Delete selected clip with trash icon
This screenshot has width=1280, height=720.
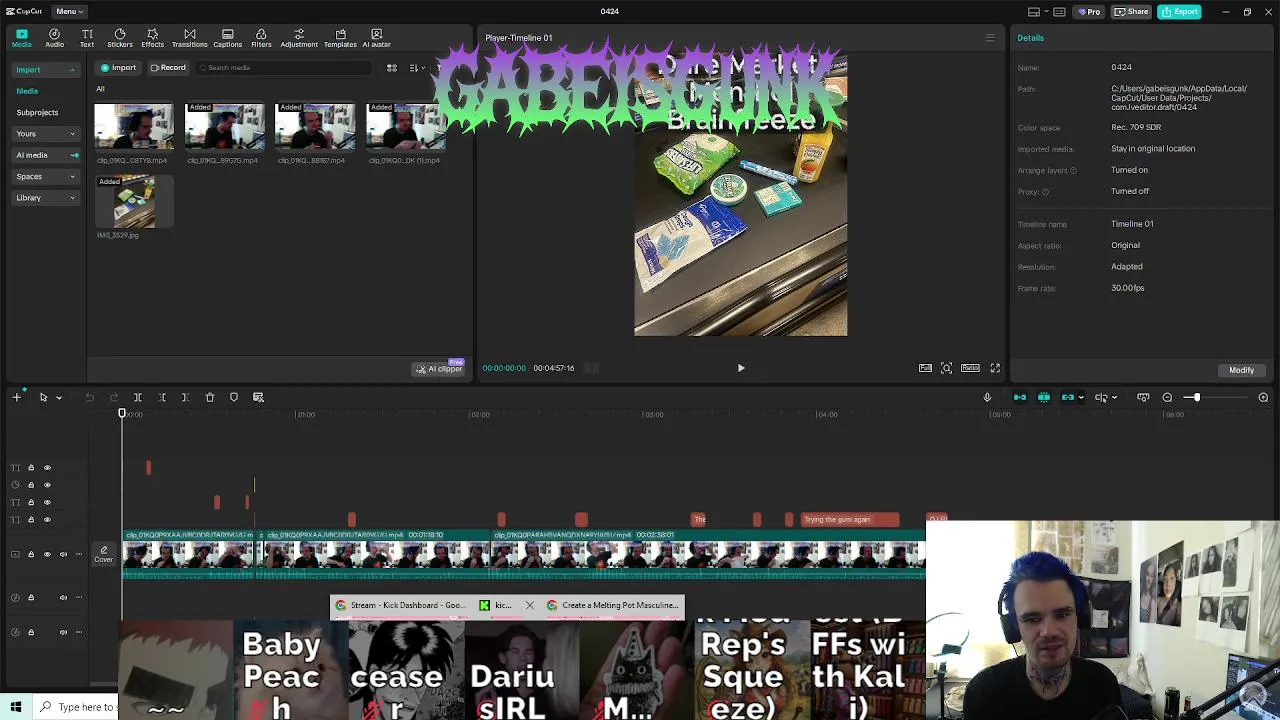click(210, 397)
